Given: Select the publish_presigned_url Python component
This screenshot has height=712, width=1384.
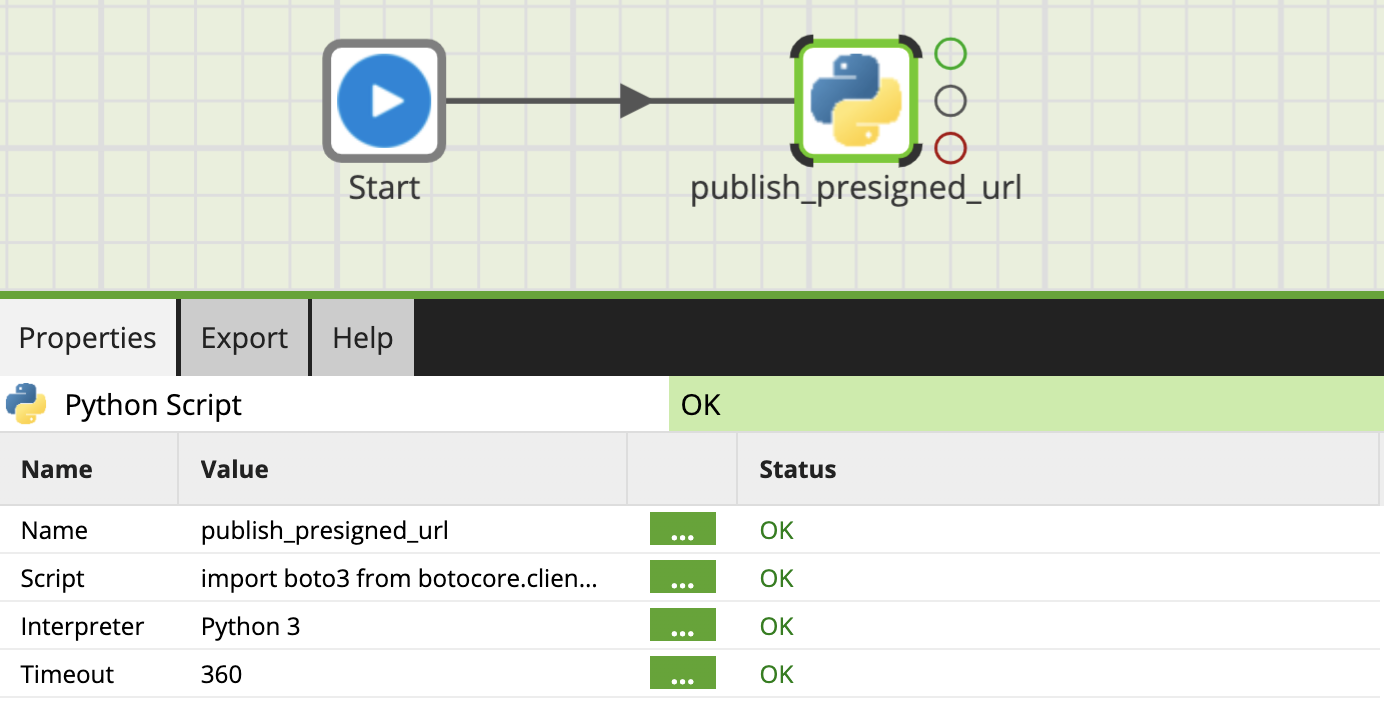Looking at the screenshot, I should click(x=855, y=101).
